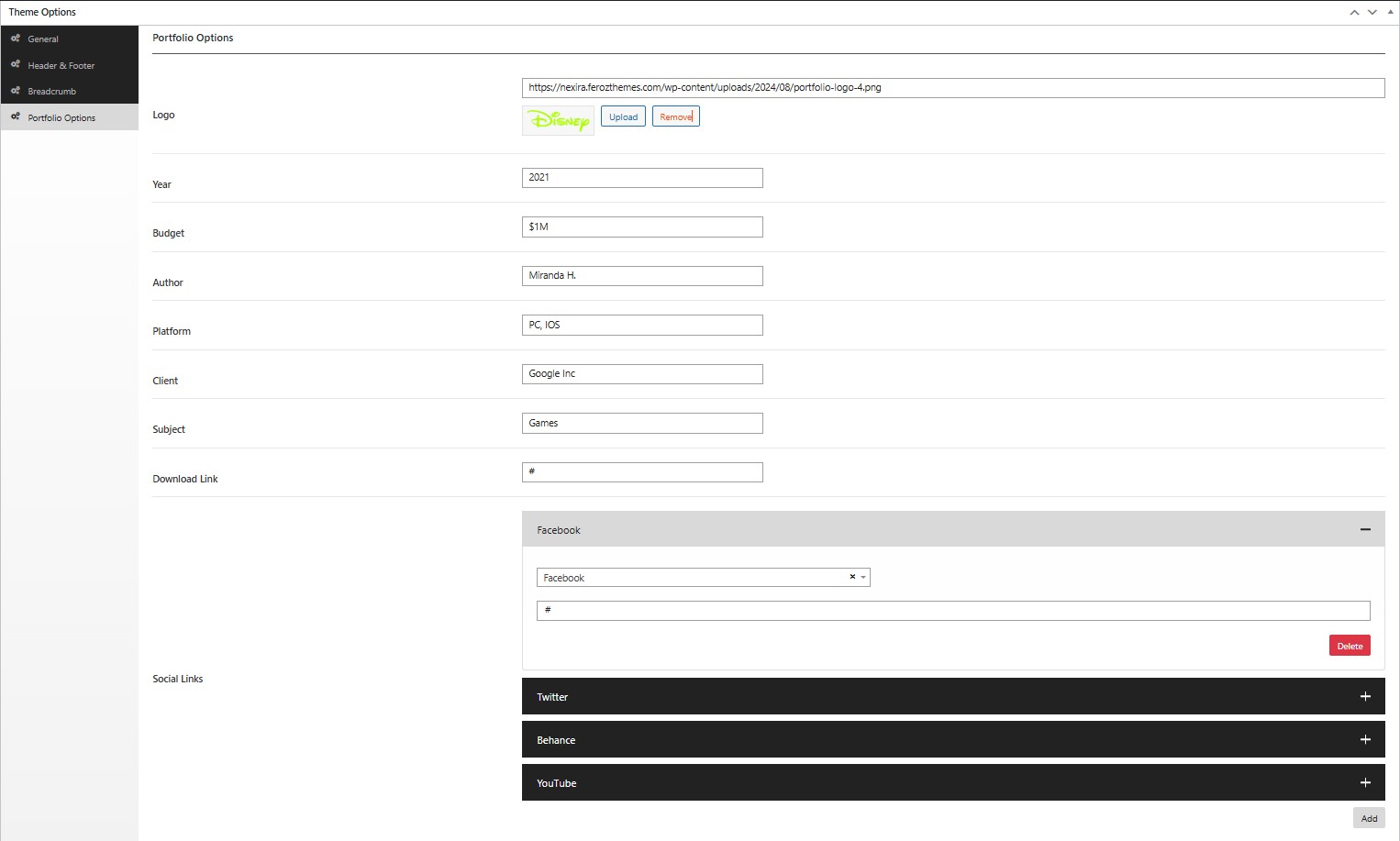Open the General settings tab
The image size is (1400, 841).
coord(43,39)
